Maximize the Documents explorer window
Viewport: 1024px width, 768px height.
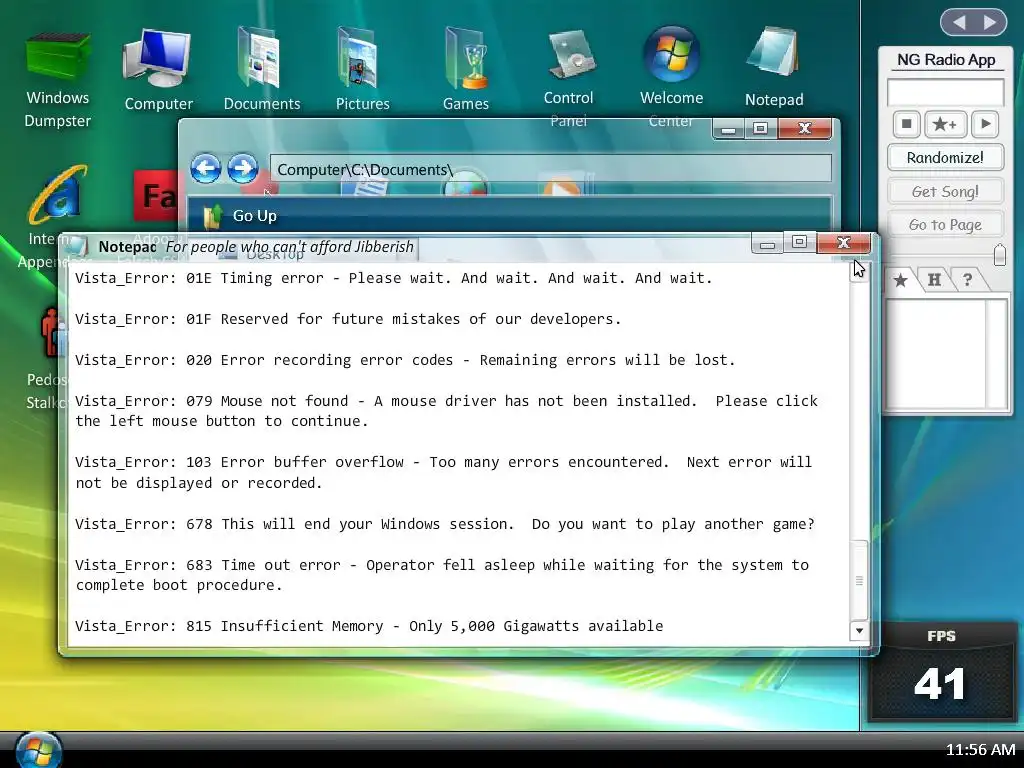(760, 129)
